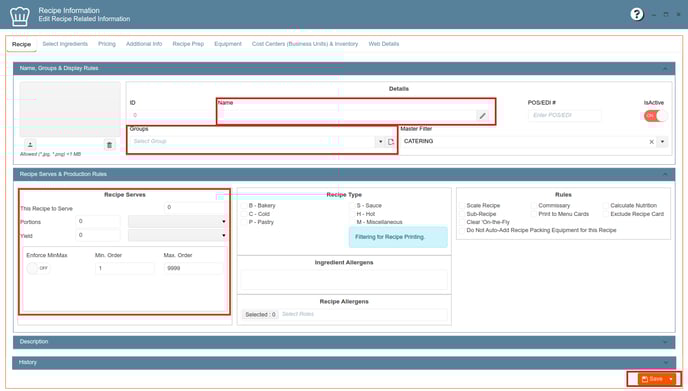Open Cost Centers & Inventory tab
The height and width of the screenshot is (391, 688).
click(x=305, y=44)
